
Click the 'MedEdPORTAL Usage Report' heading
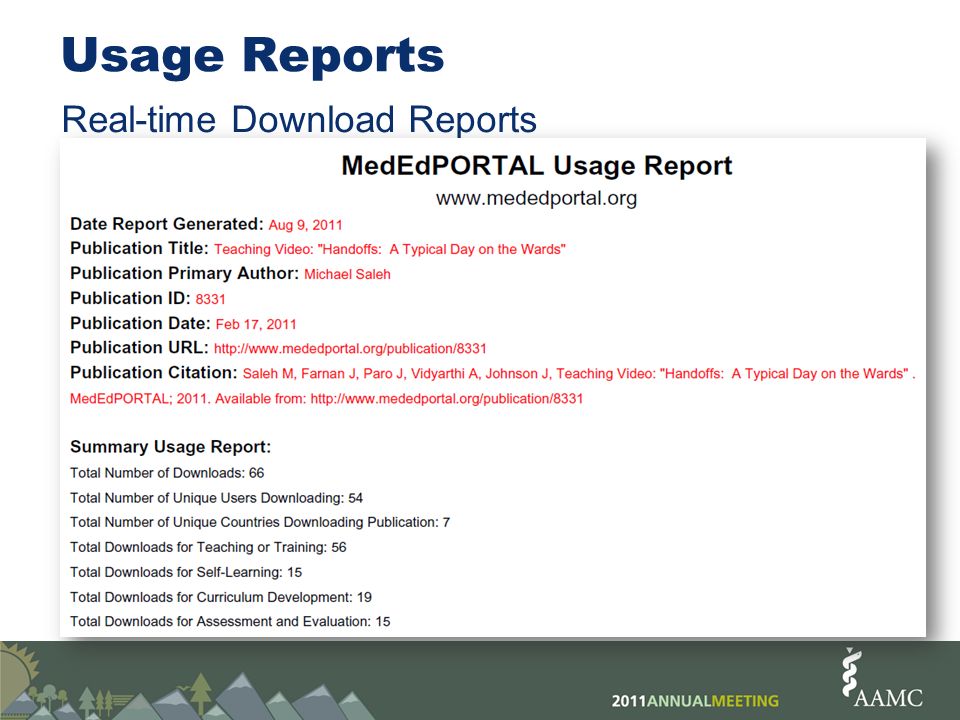[x=536, y=165]
